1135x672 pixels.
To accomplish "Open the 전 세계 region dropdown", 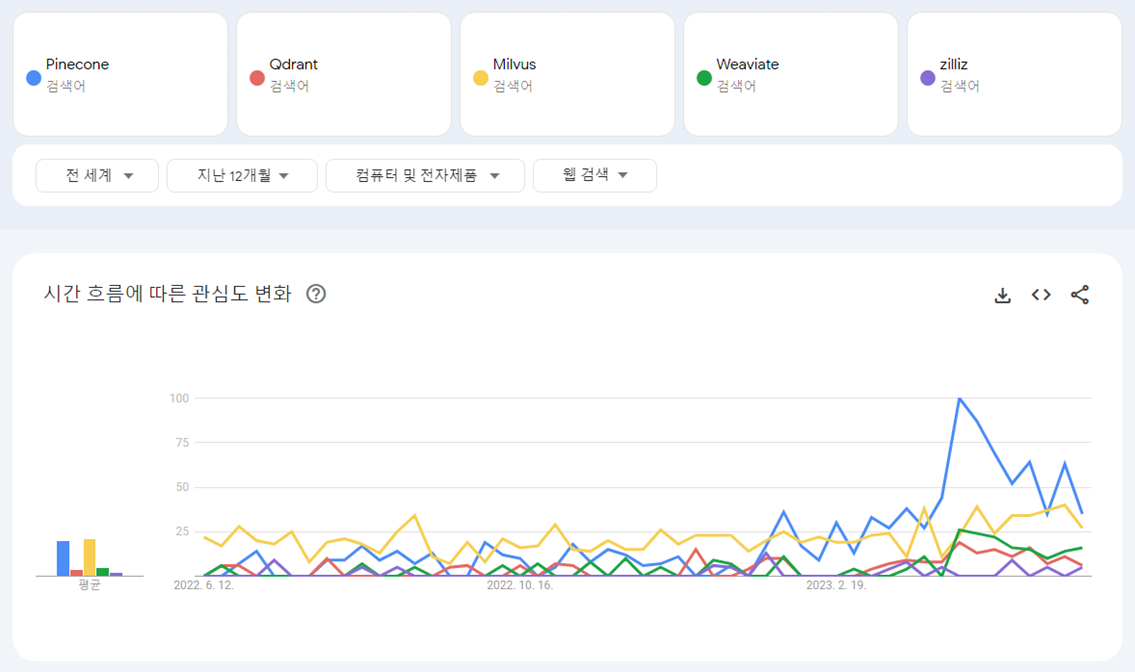I will click(97, 175).
